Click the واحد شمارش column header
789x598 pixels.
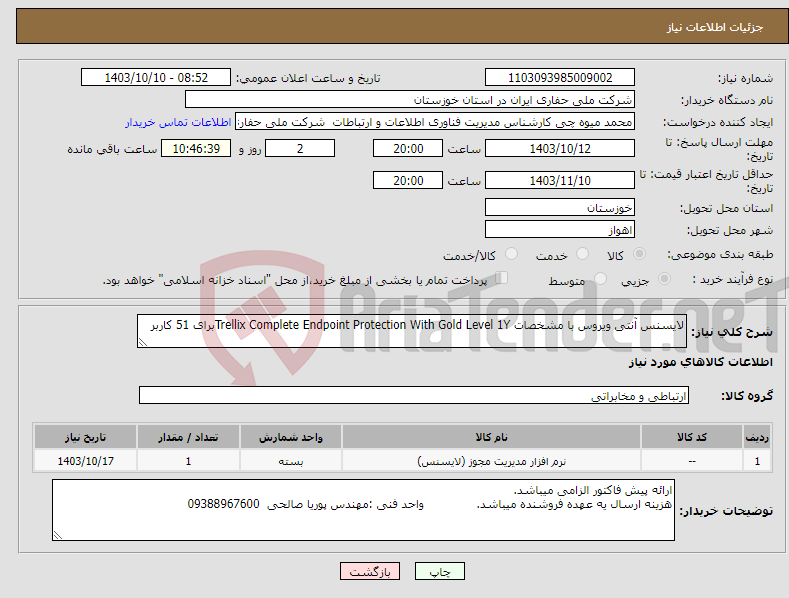point(291,437)
